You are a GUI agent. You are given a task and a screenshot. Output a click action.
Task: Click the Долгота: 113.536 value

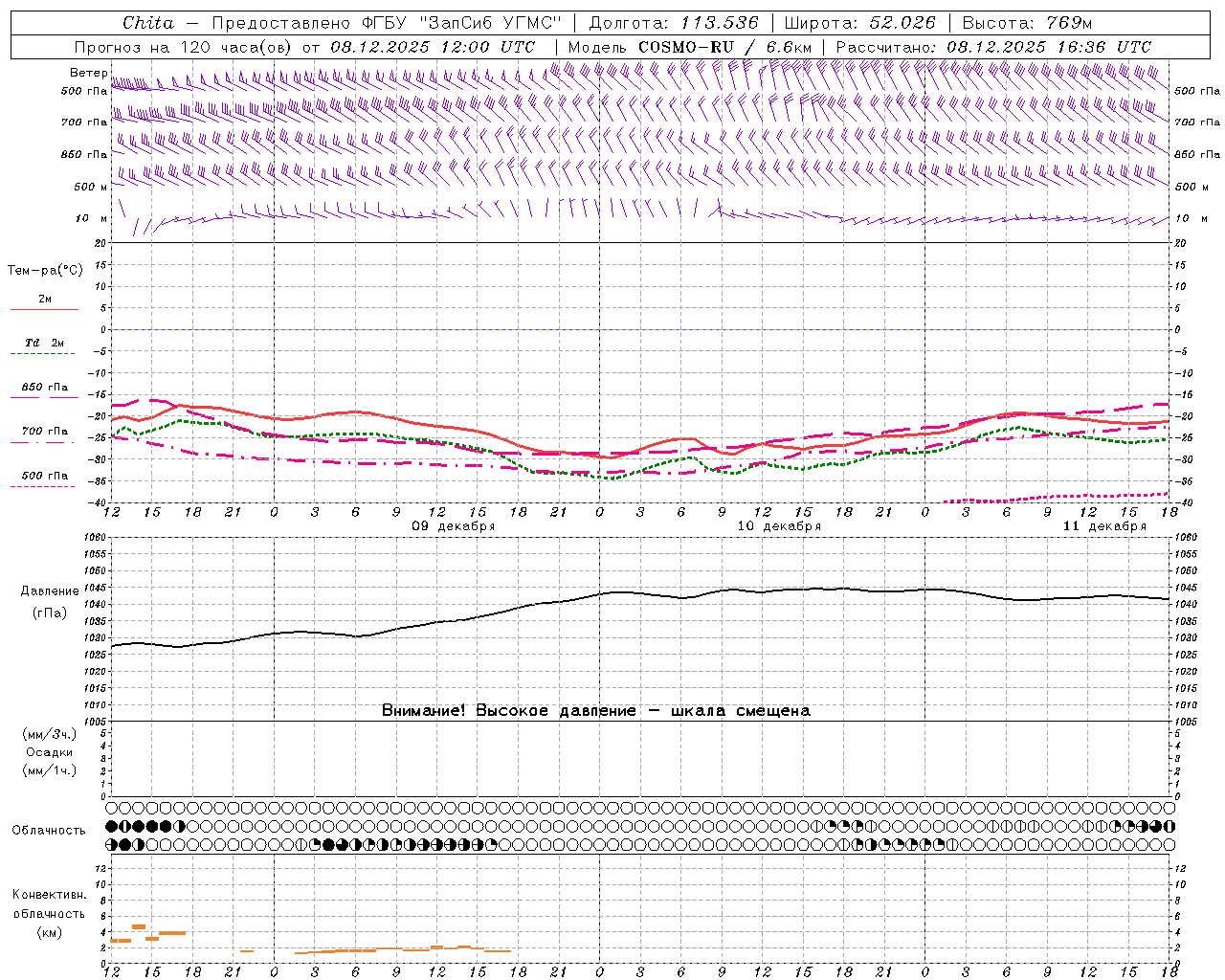pos(673,23)
